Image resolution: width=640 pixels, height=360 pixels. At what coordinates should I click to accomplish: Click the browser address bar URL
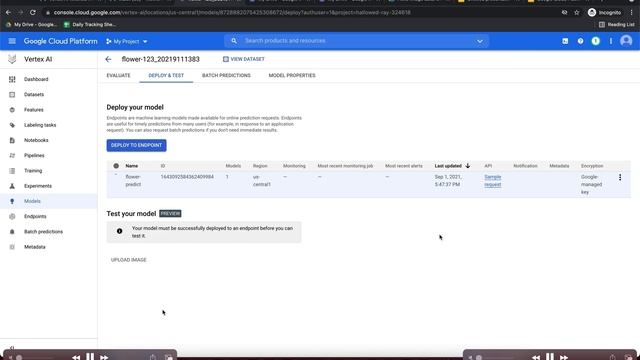tap(232, 13)
